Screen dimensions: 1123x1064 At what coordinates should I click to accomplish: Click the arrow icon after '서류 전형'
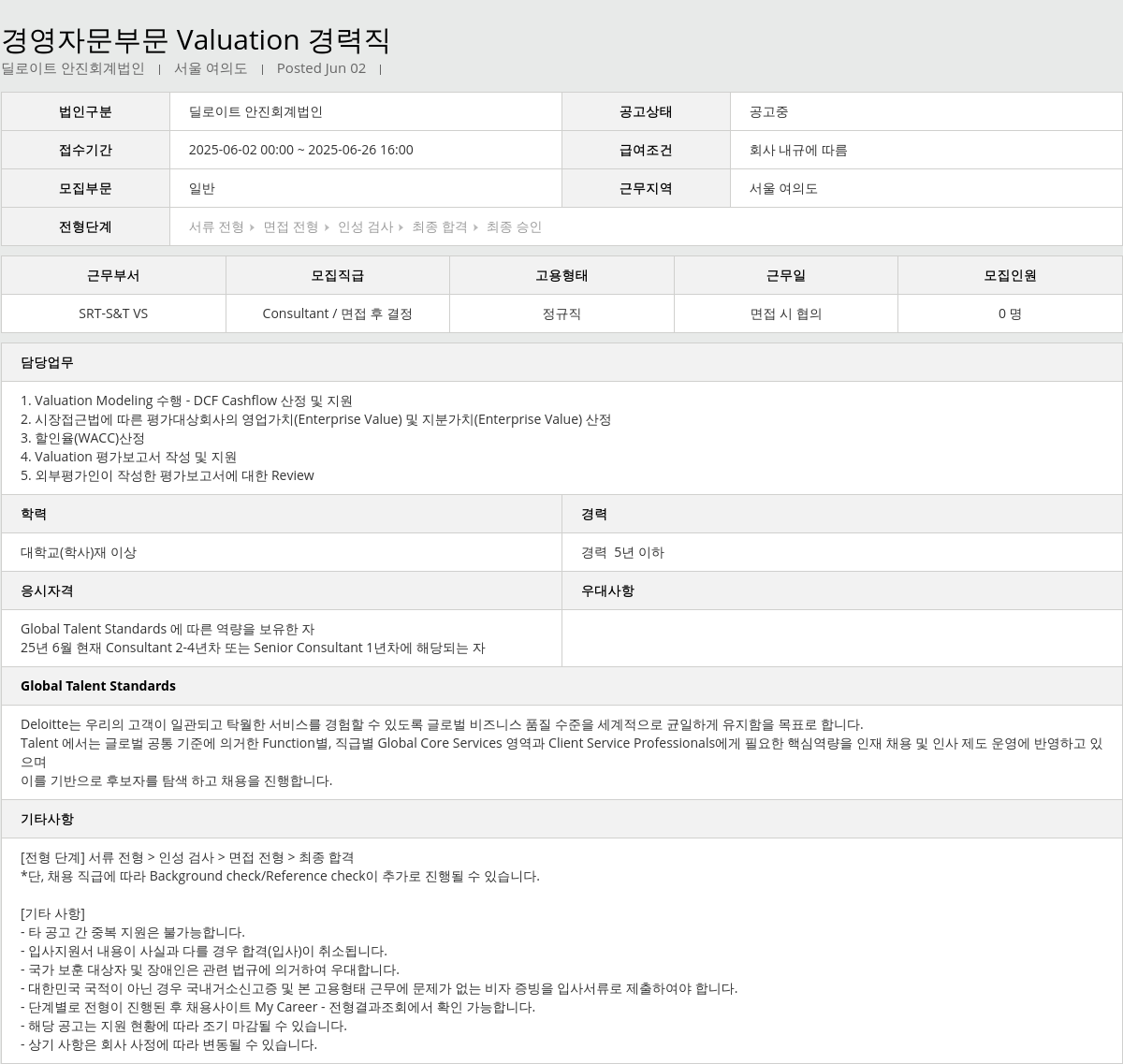[x=253, y=227]
